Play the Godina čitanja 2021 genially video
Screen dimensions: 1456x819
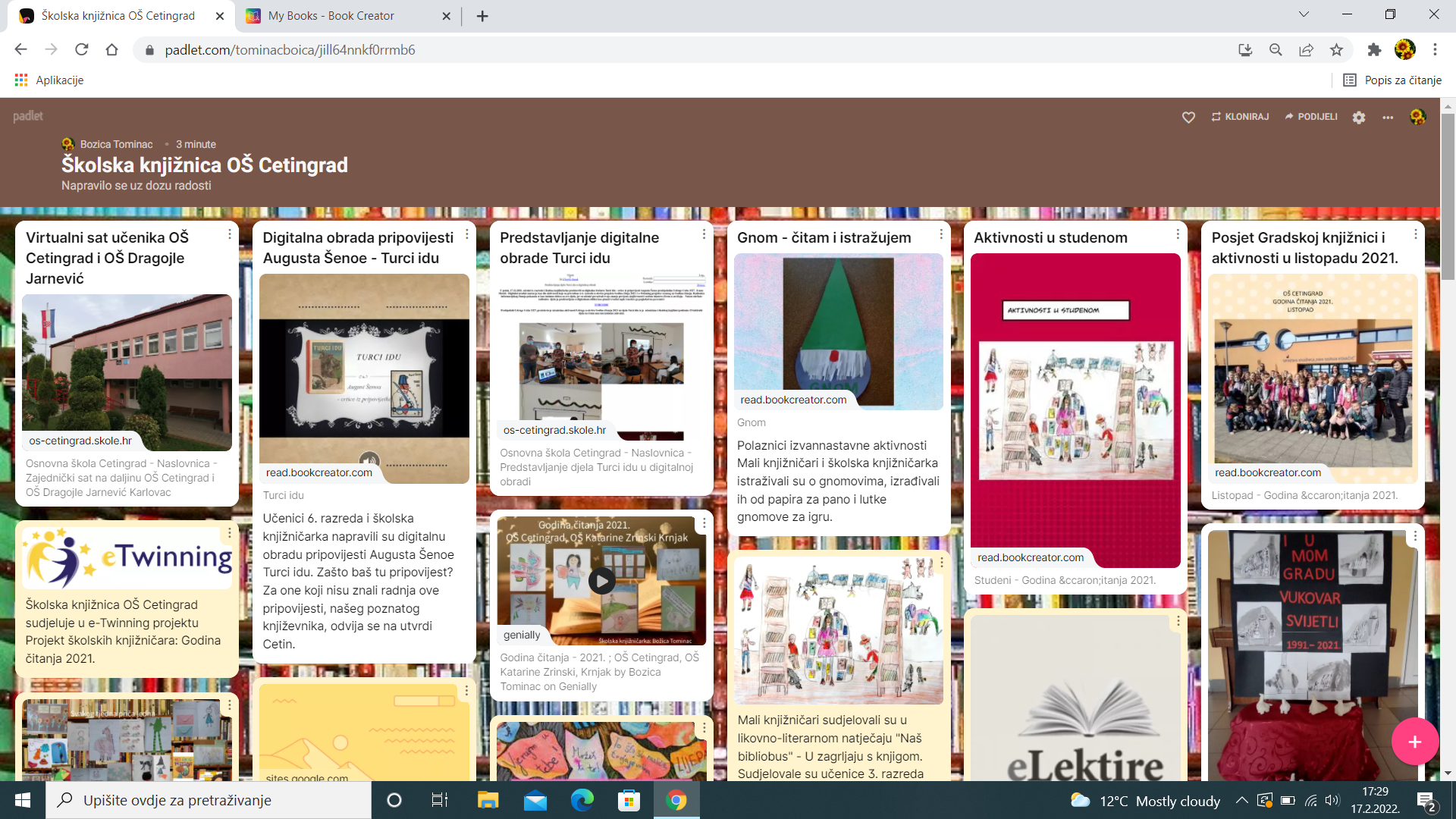coord(601,581)
